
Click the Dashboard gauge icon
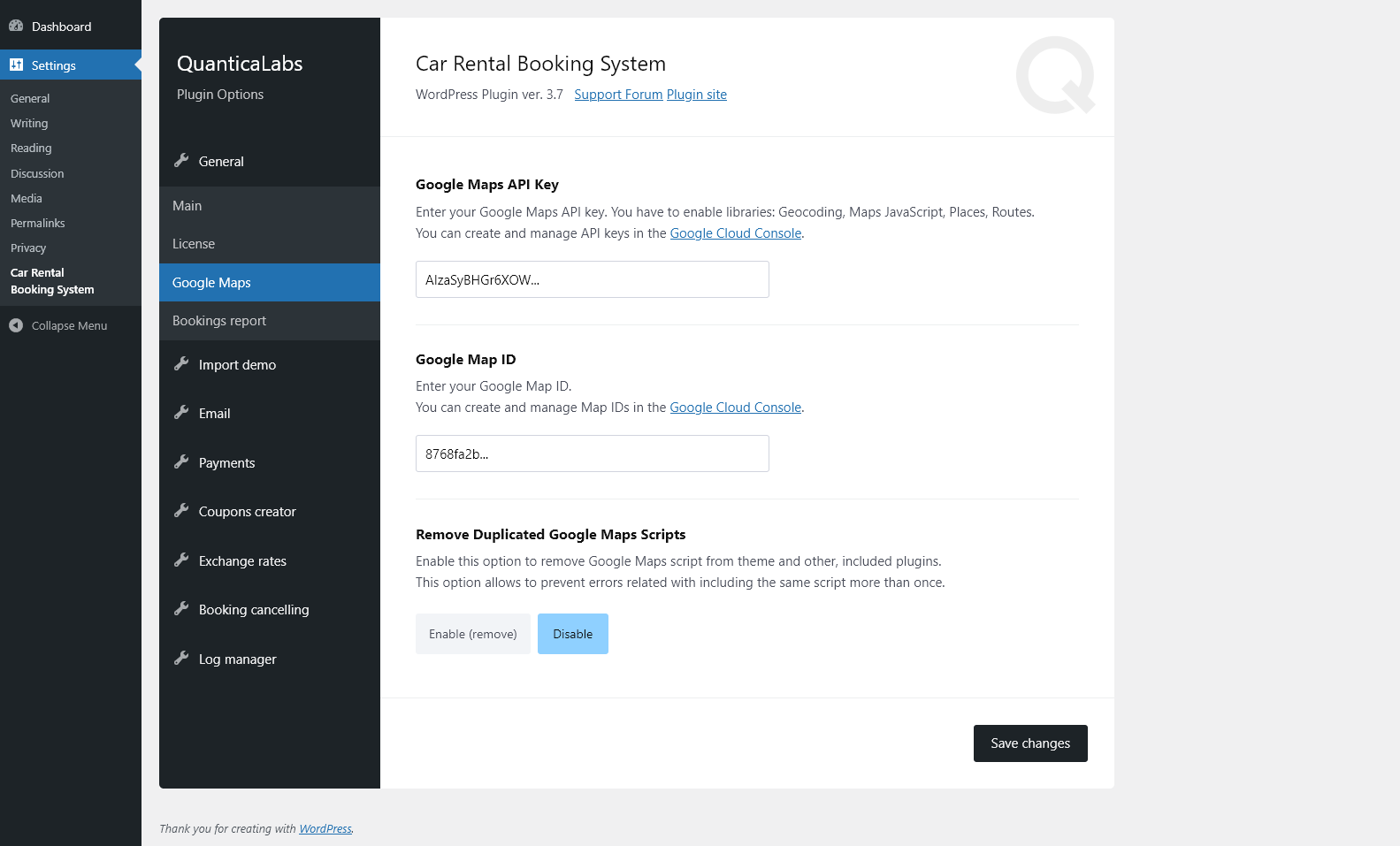(16, 26)
